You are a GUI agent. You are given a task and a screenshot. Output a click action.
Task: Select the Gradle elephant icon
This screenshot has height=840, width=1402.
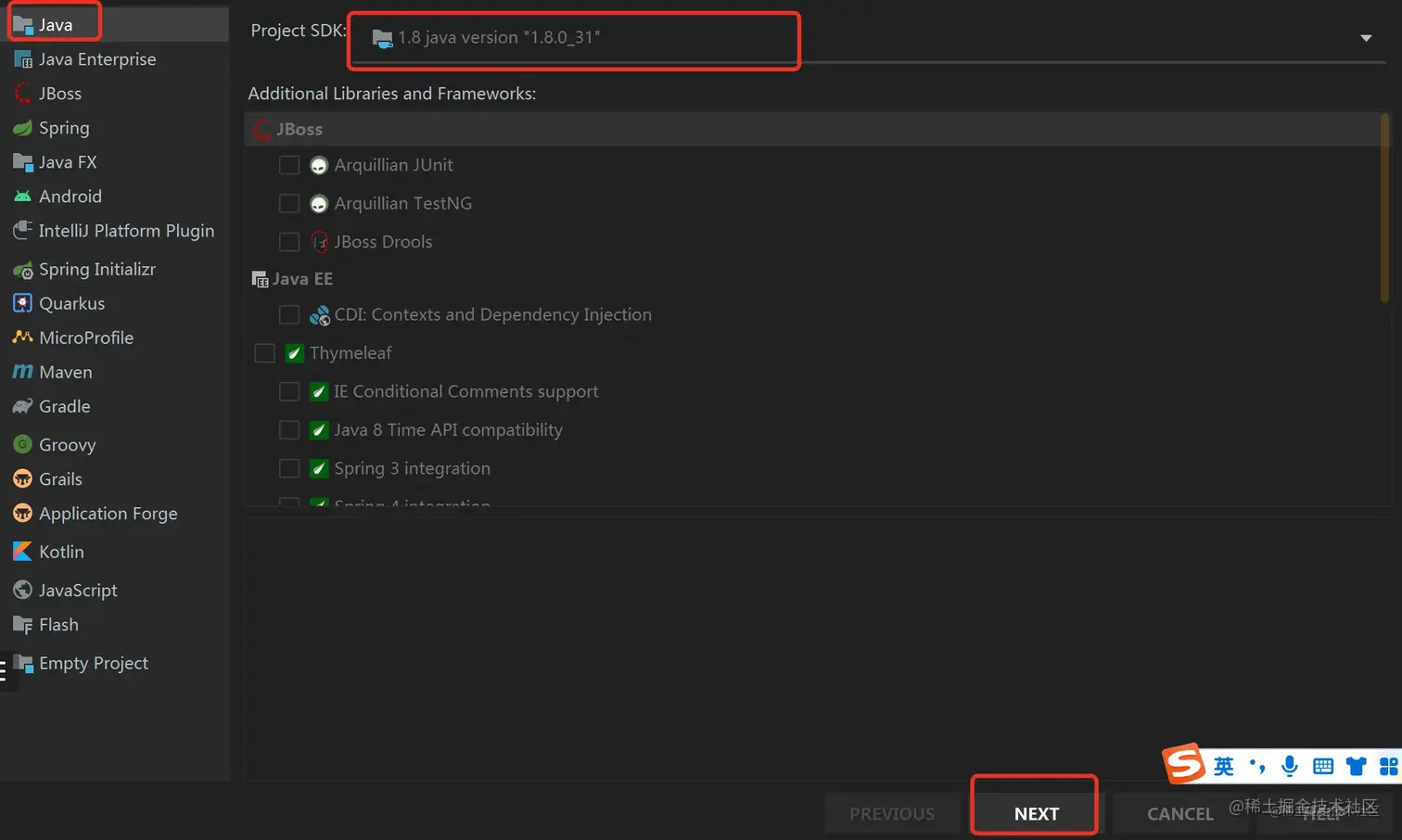[x=22, y=406]
